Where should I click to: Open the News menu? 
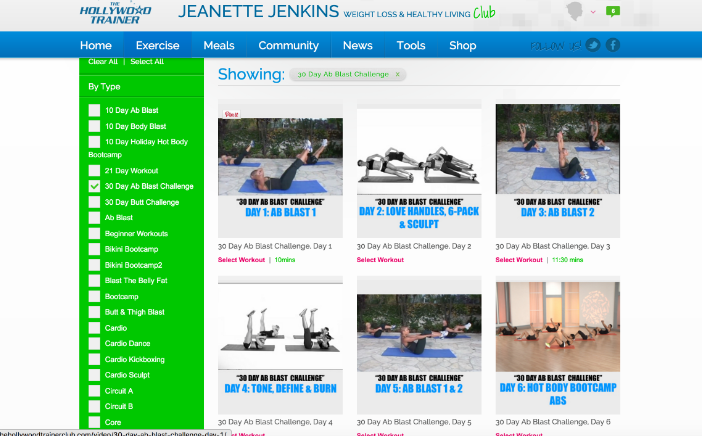358,45
